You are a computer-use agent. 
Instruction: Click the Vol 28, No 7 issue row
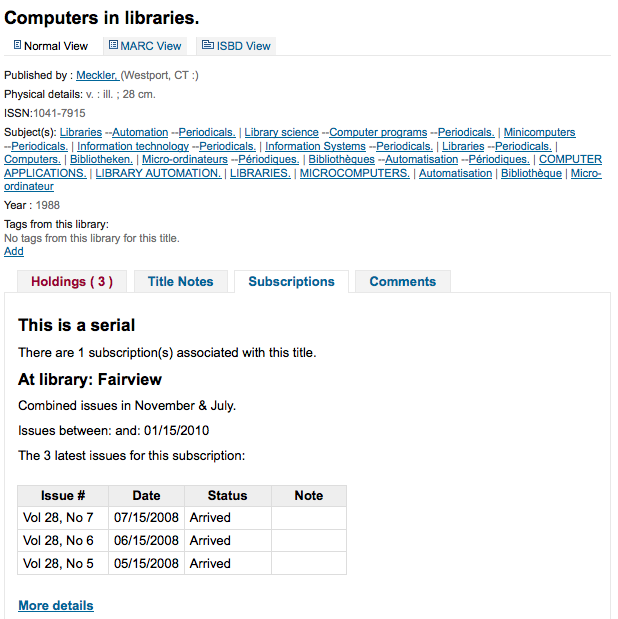182,518
